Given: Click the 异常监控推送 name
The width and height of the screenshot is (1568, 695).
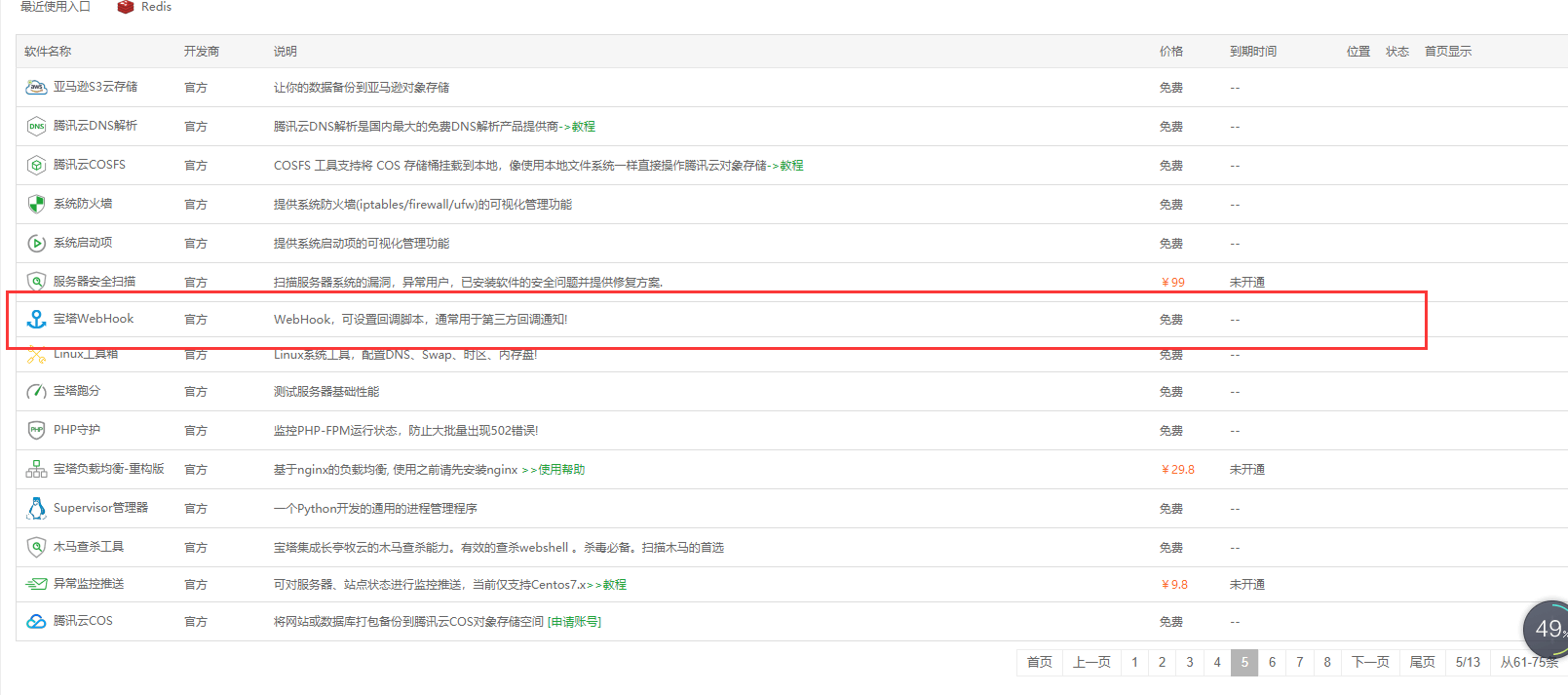Looking at the screenshot, I should pos(89,584).
